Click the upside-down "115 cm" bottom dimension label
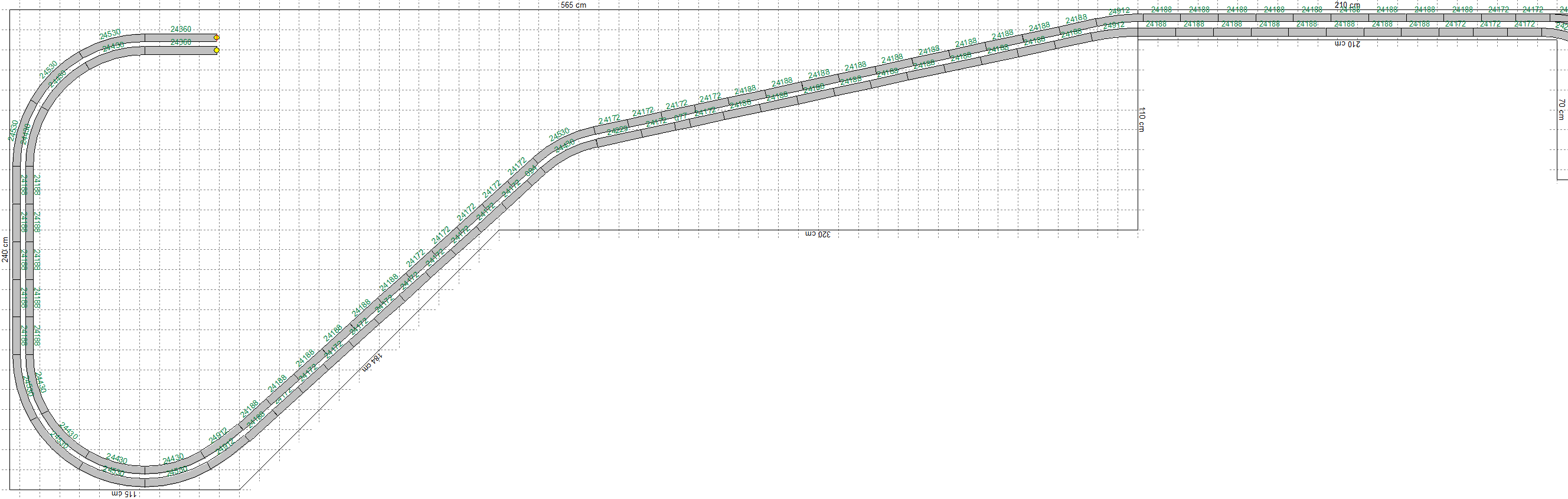Image resolution: width=1568 pixels, height=499 pixels. click(124, 494)
